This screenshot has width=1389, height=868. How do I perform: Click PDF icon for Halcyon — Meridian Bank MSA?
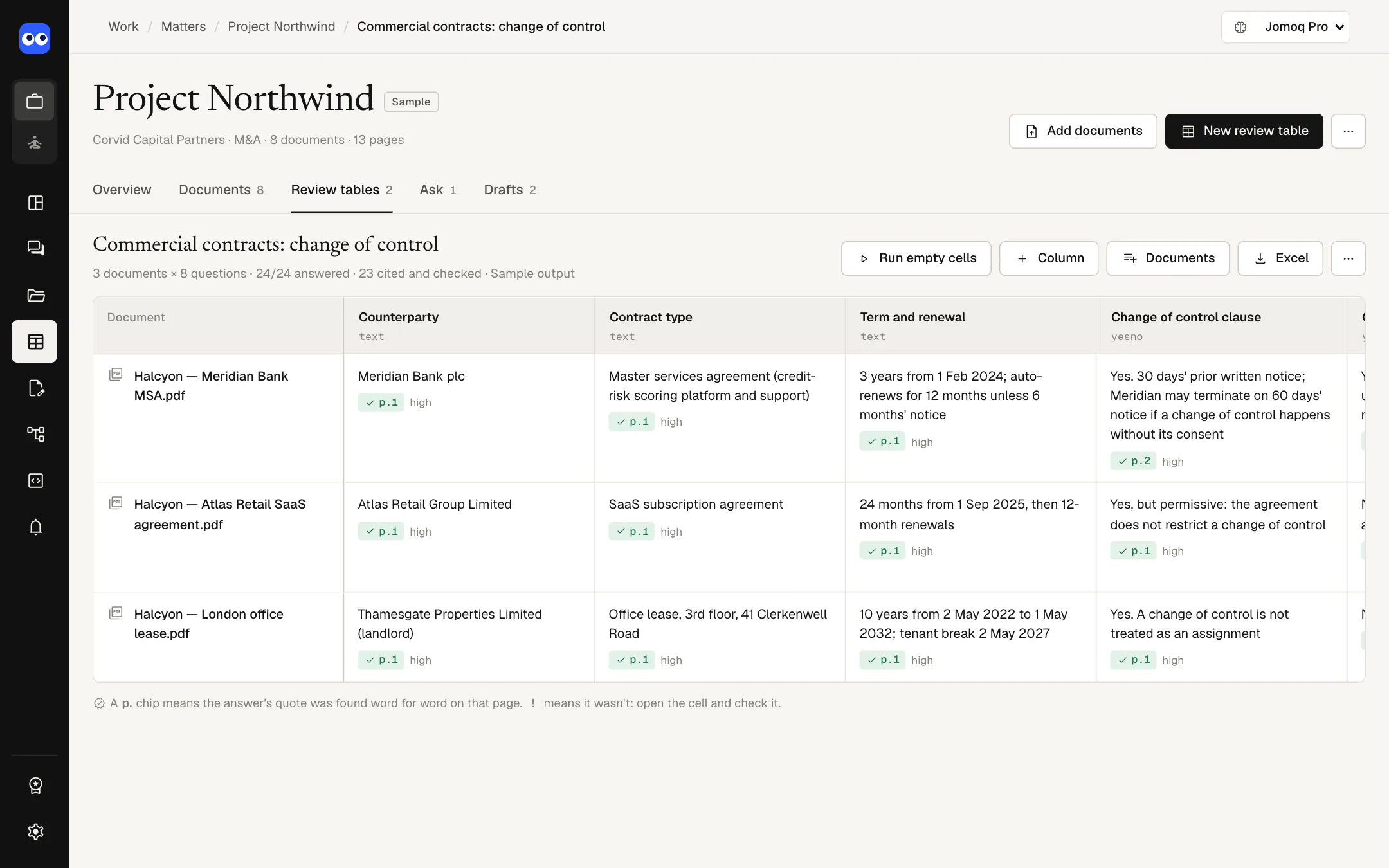[x=116, y=374]
